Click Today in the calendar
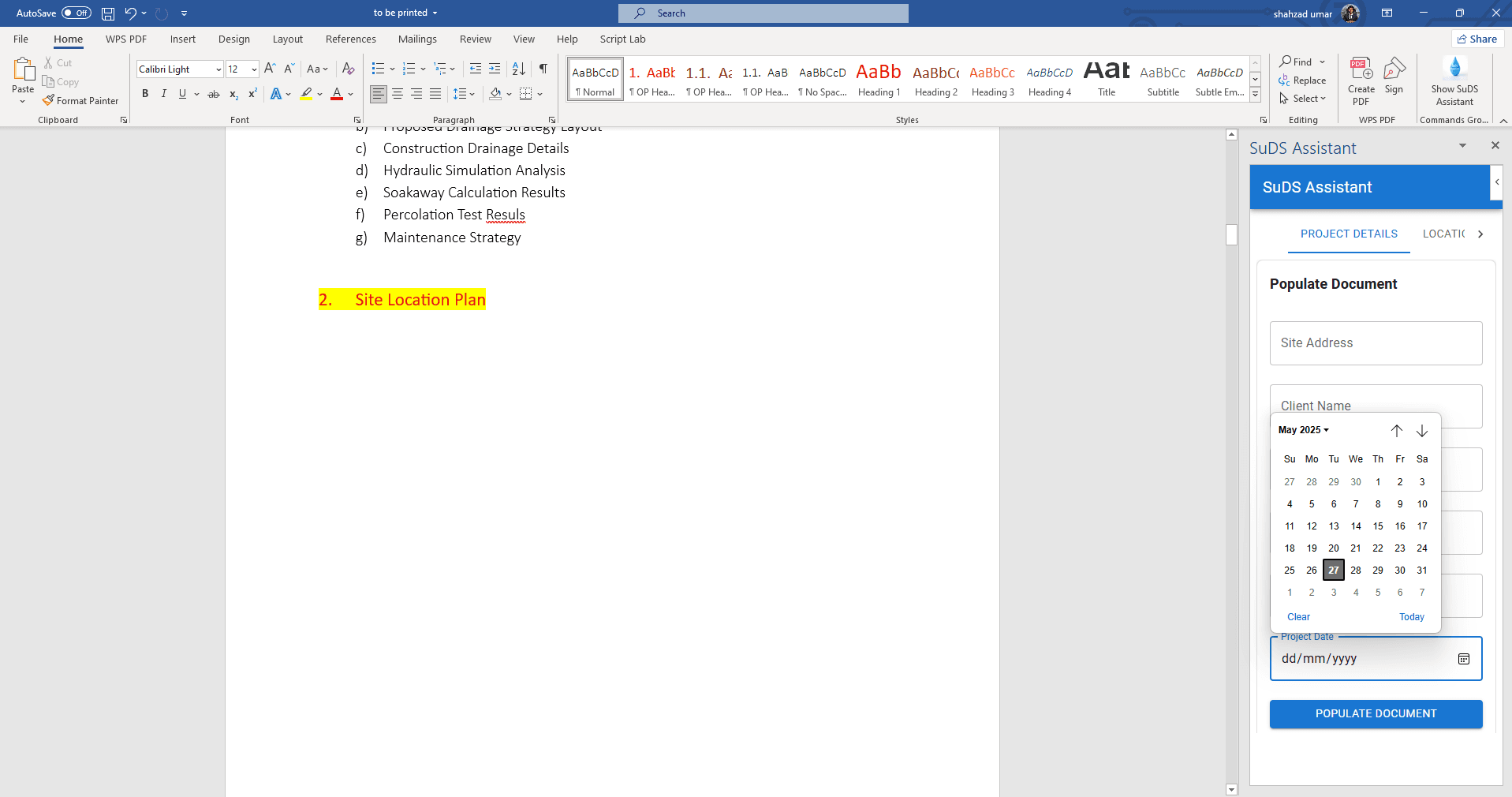1512x797 pixels. click(x=1412, y=617)
